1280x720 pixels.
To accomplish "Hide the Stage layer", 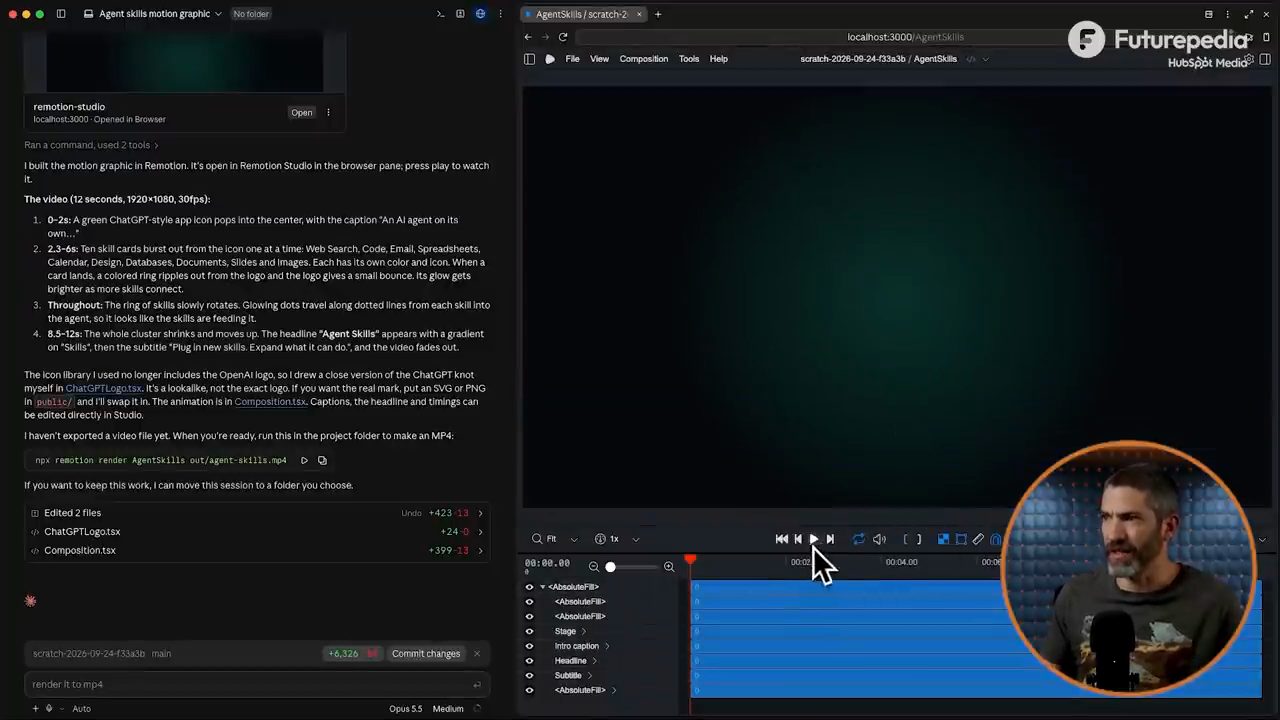I will tap(530, 631).
